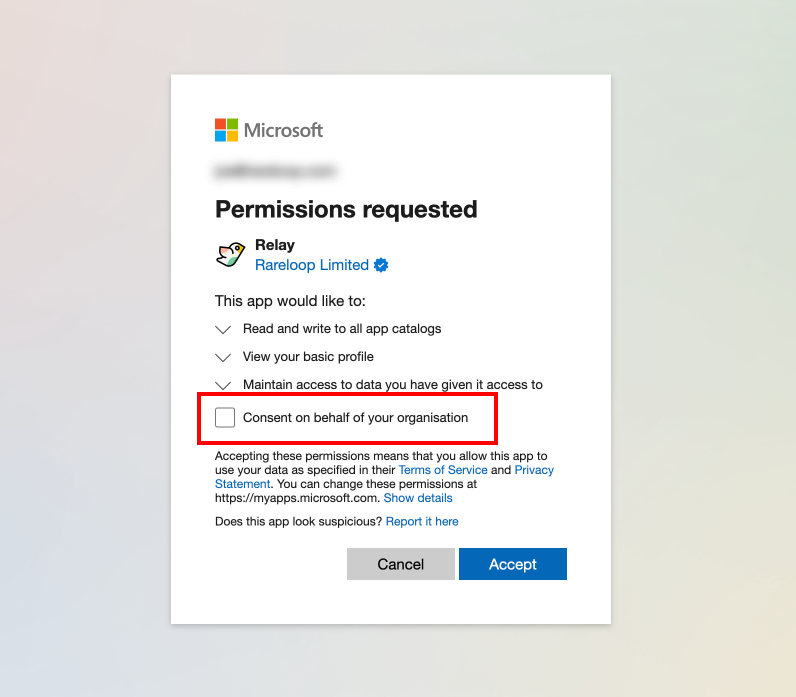This screenshot has width=796, height=697.
Task: Tick the organisation consent checkbox
Action: coord(225,418)
